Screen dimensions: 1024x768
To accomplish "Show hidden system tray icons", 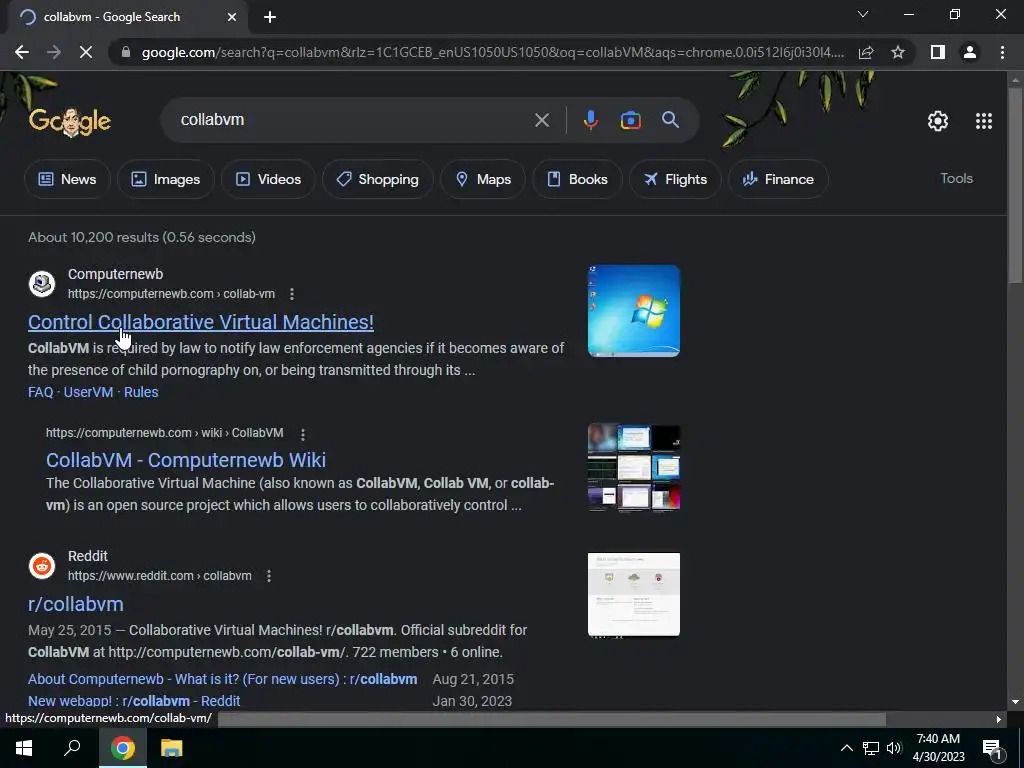I will point(846,748).
